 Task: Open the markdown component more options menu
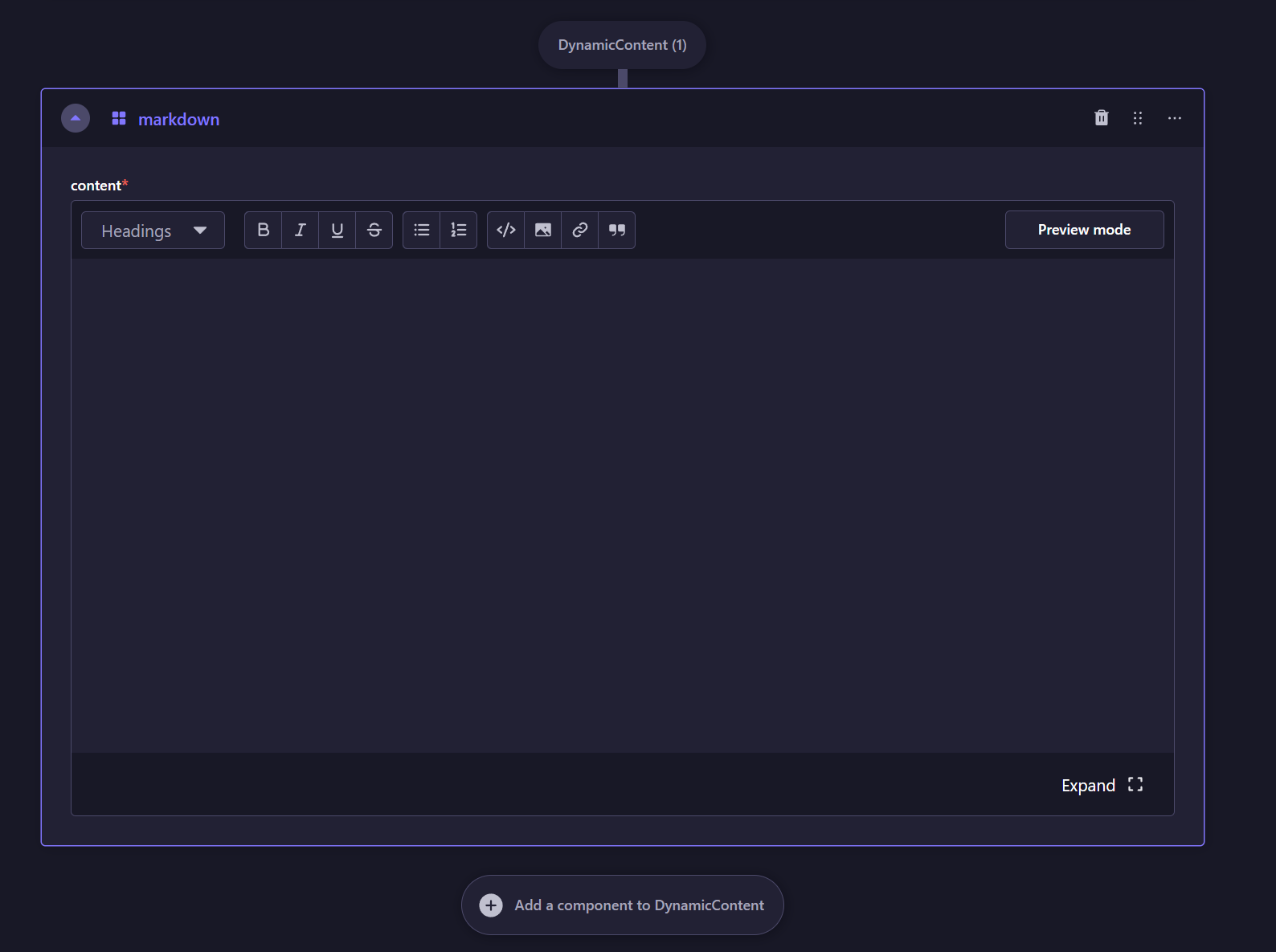click(x=1174, y=118)
